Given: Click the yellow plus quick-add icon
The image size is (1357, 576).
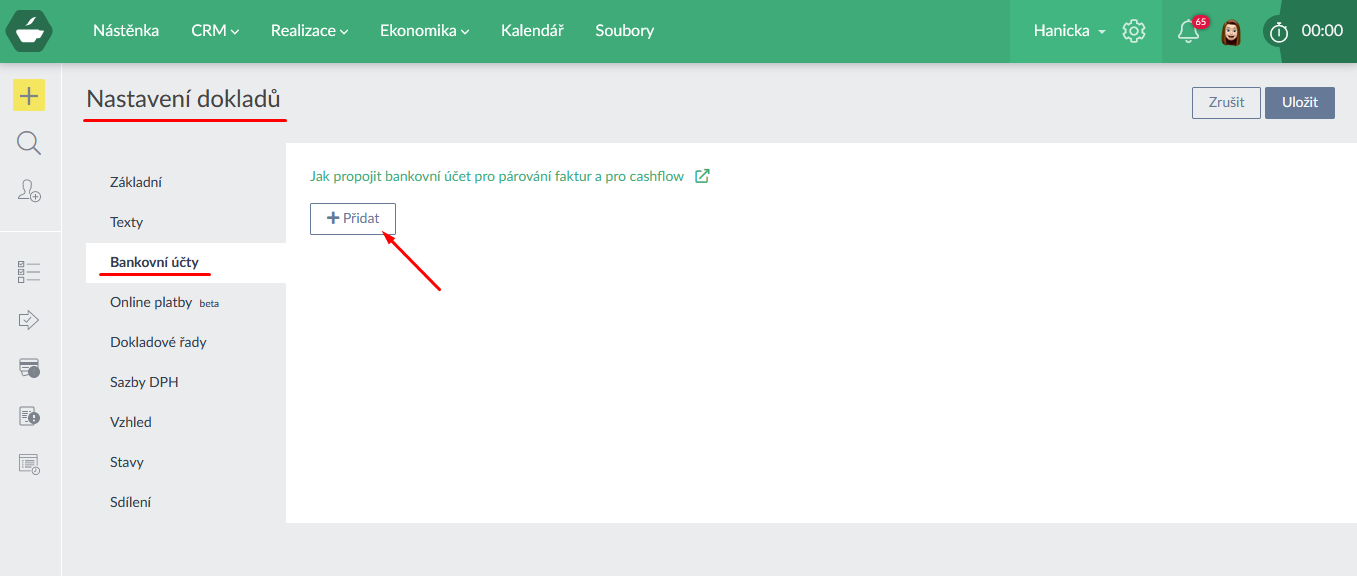Looking at the screenshot, I should [29, 96].
